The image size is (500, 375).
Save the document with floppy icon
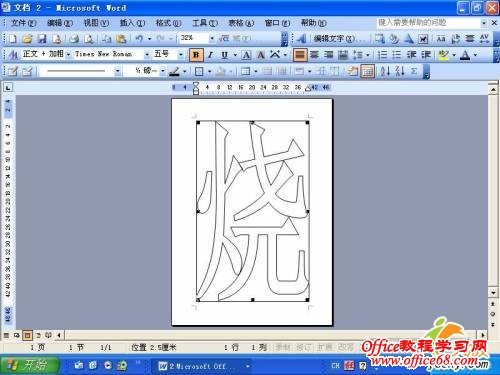pyautogui.click(x=42, y=39)
